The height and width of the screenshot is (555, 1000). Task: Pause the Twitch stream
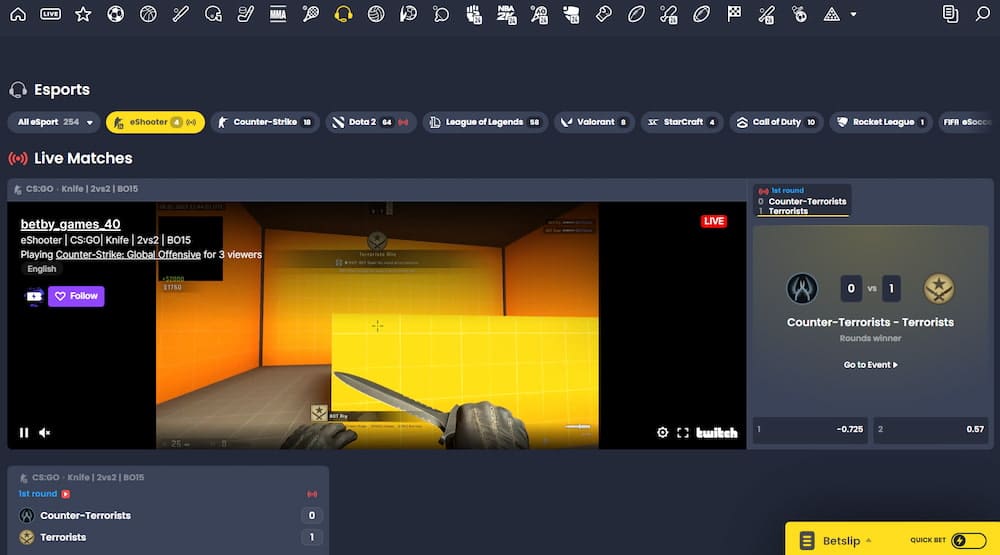[24, 433]
